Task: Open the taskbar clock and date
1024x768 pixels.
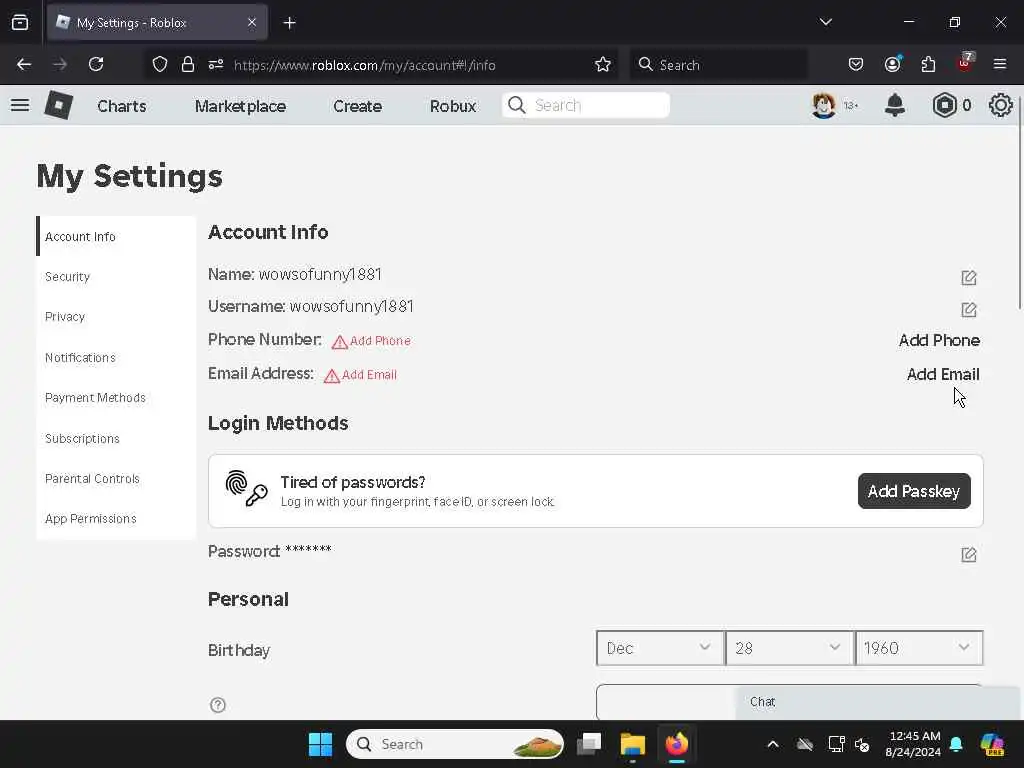Action: [x=914, y=744]
